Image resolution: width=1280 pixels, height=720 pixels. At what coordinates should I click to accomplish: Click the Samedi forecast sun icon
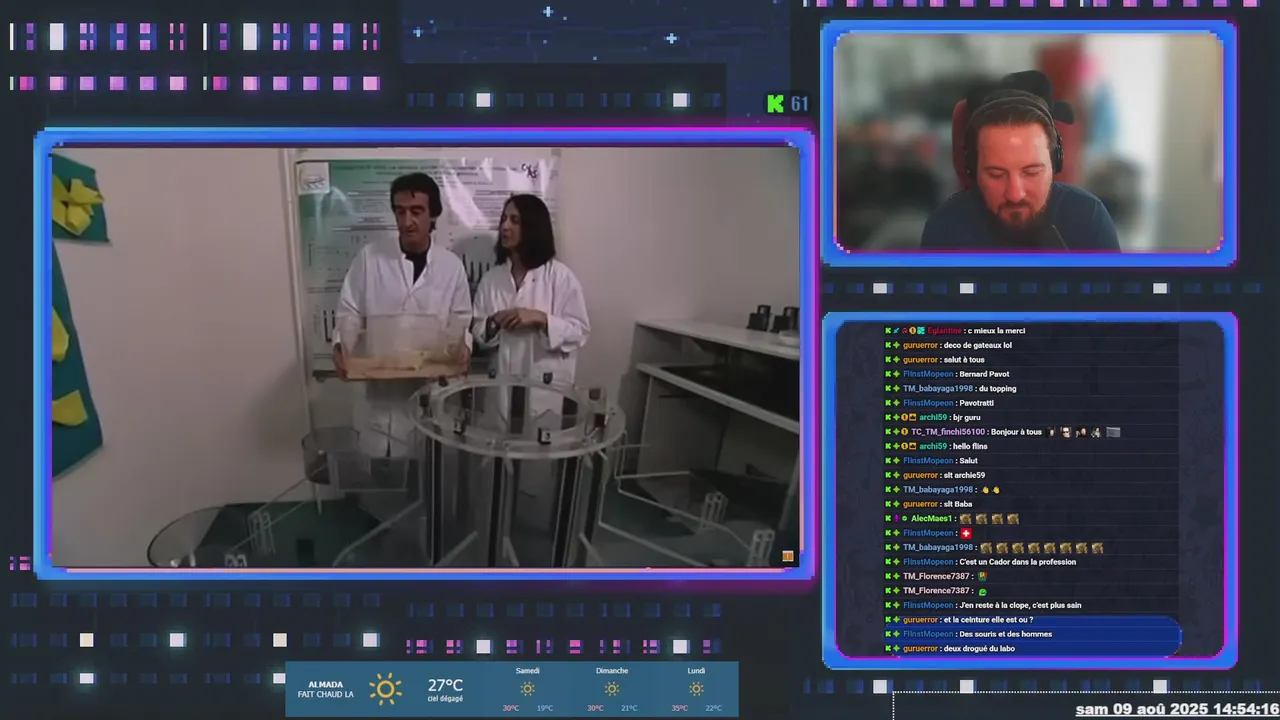coord(527,689)
